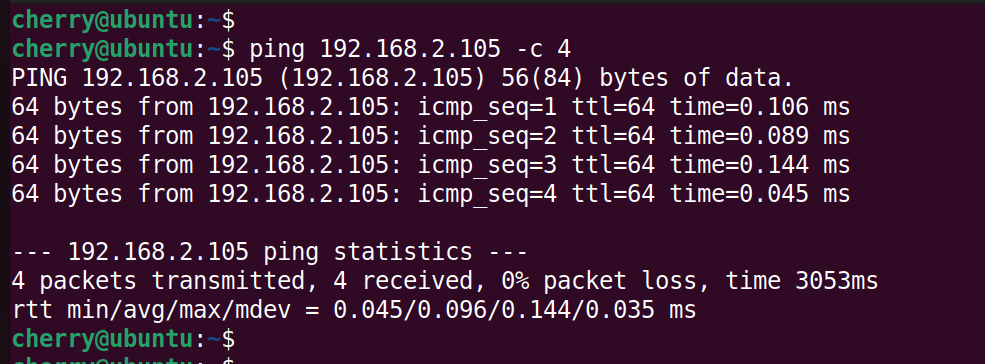Click icmp_seq=3 in the third reply
The image size is (985, 364).
point(487,165)
